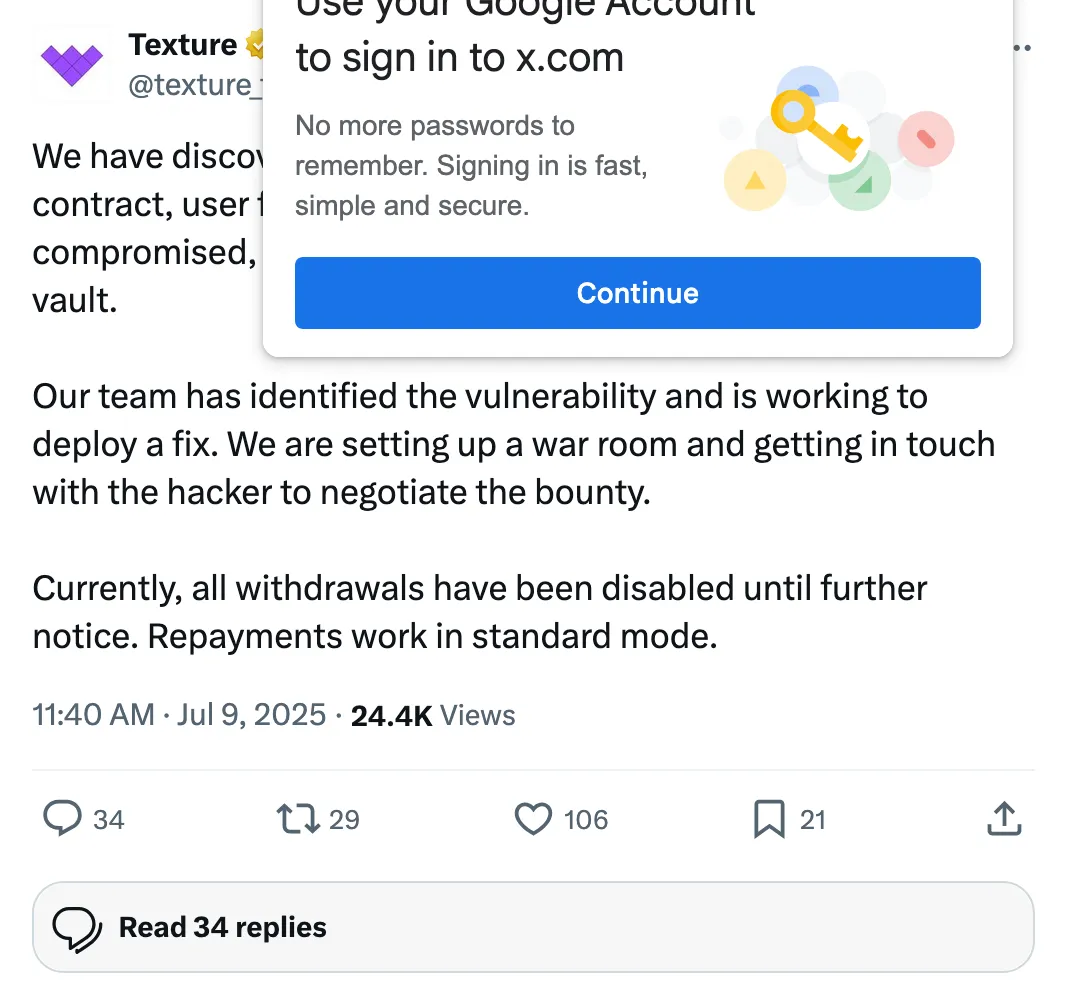
Task: Click the reply speech bubble icon
Action: pos(63,819)
